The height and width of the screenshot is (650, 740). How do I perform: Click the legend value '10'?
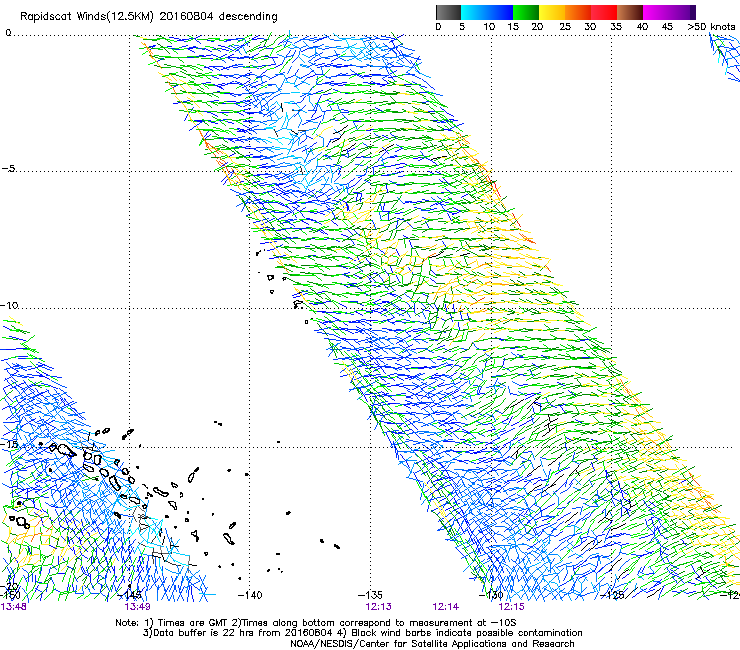tap(489, 26)
